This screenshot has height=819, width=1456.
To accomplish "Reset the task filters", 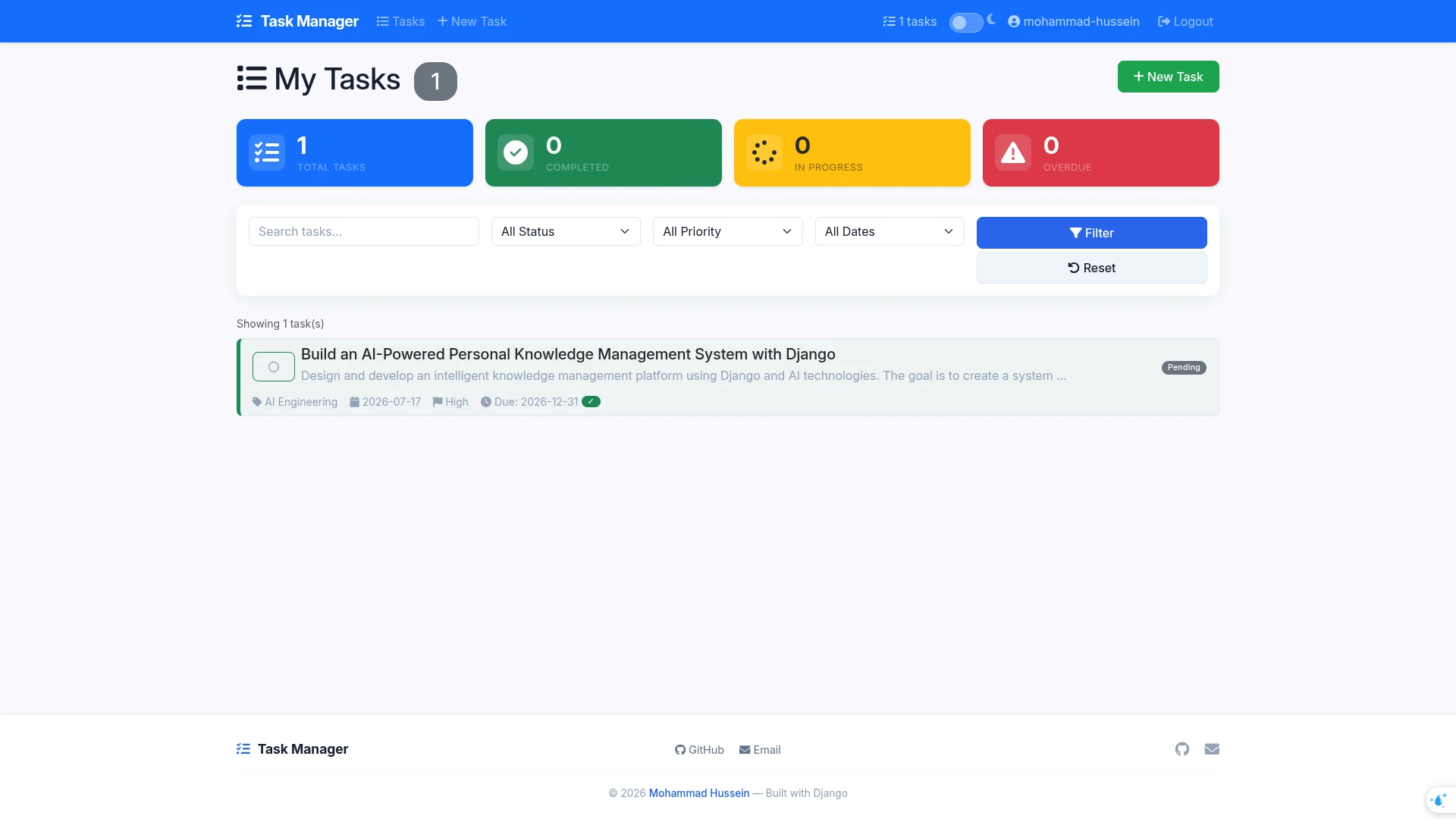I will (1092, 268).
